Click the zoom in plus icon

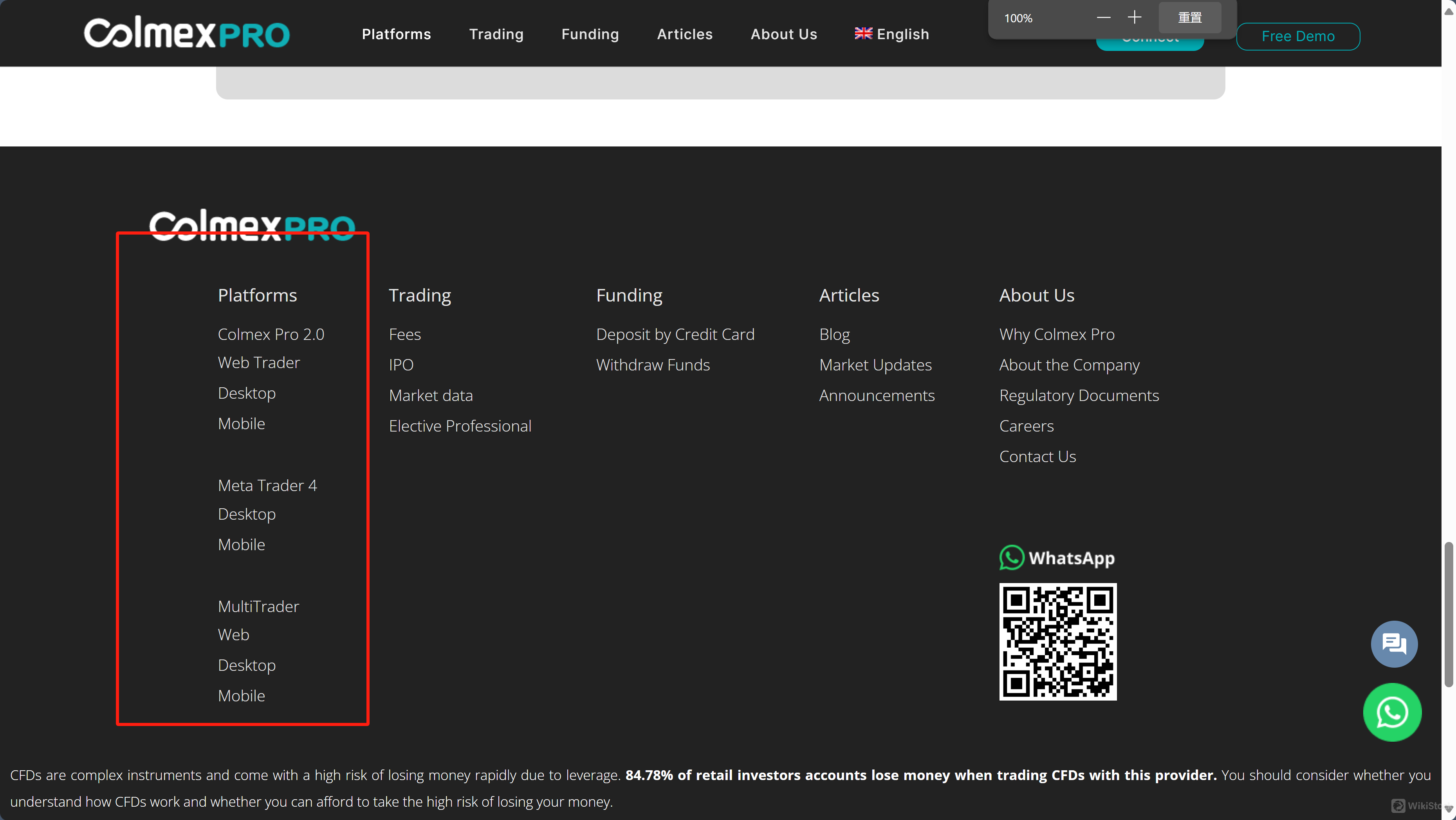tap(1135, 18)
